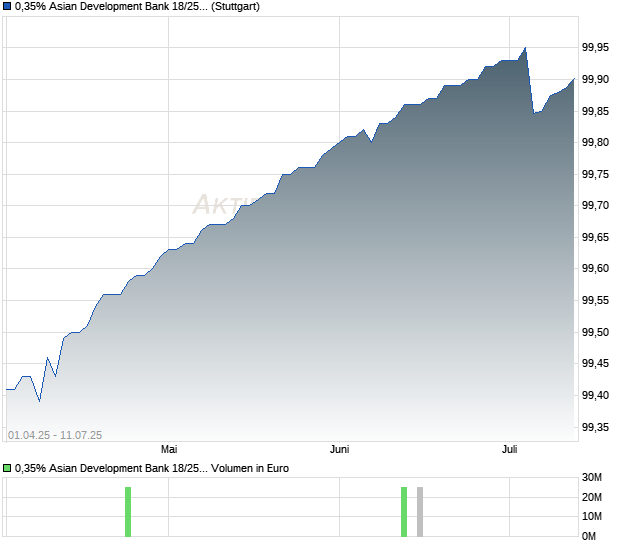Image resolution: width=620 pixels, height=546 pixels.
Task: Click the chart title Asian Development Bank (Stuttgart)
Action: (x=137, y=6)
